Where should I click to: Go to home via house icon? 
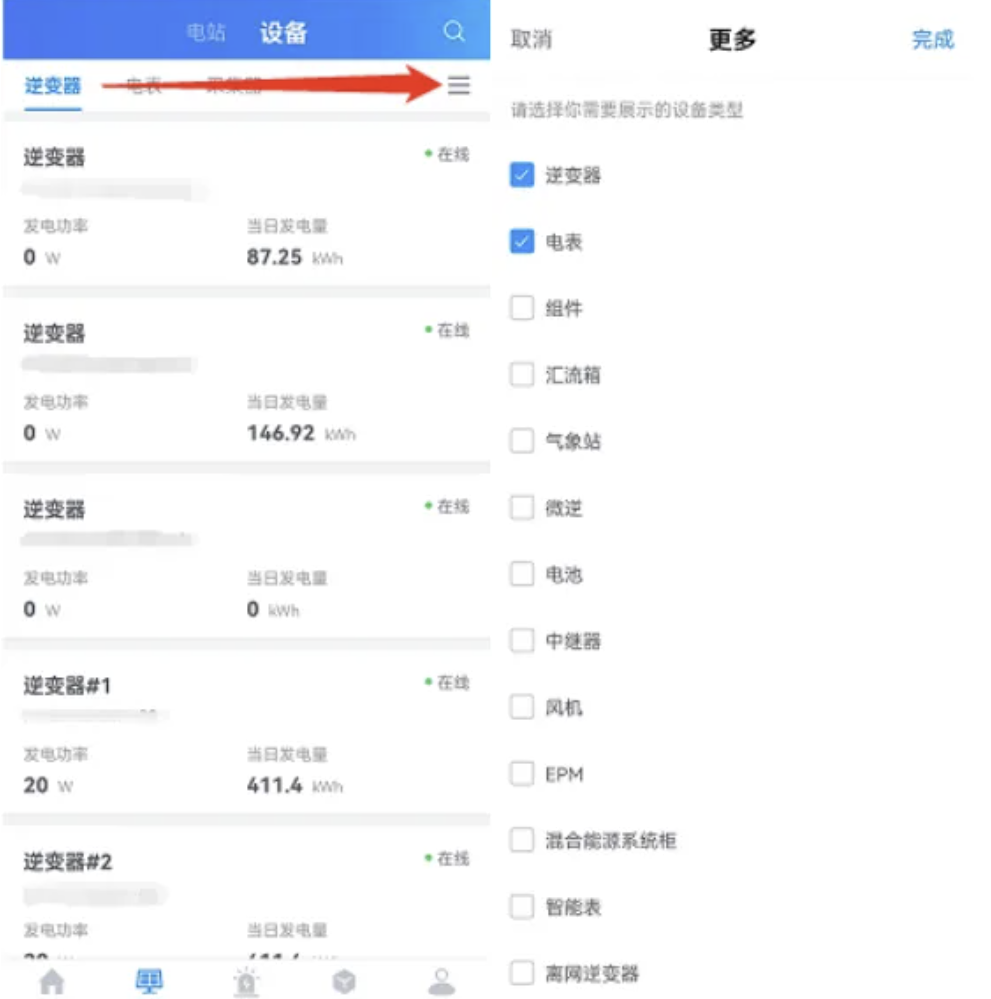[52, 981]
